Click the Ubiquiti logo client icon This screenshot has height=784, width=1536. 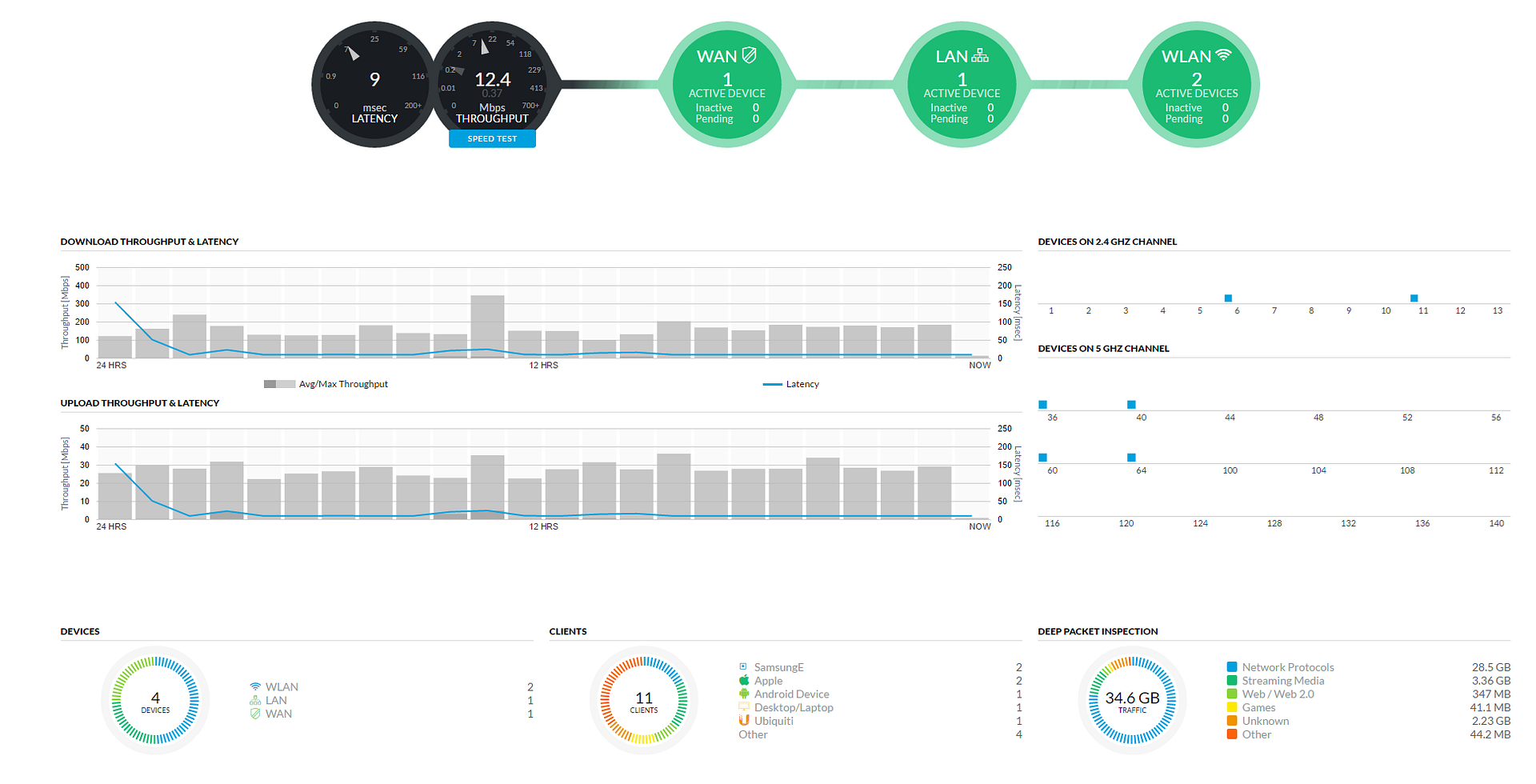pos(744,720)
